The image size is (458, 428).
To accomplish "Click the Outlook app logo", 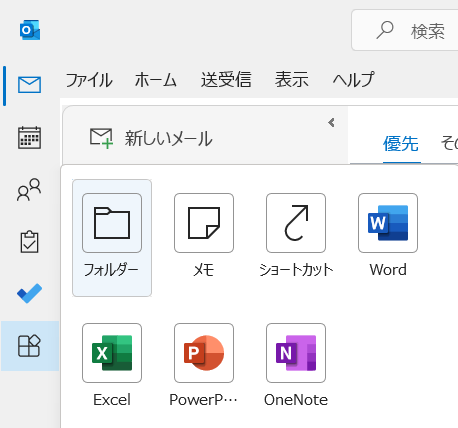I will tap(30, 30).
